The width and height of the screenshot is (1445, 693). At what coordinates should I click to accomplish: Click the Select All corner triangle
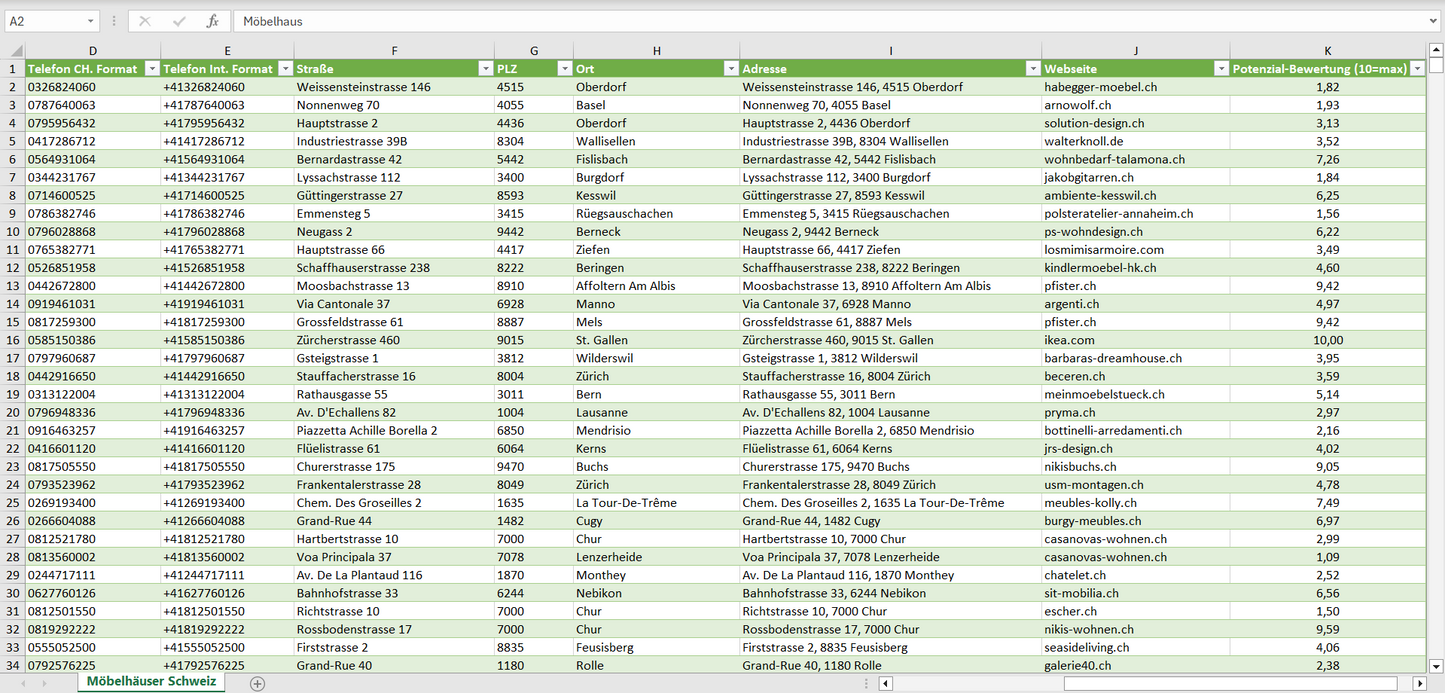point(14,51)
